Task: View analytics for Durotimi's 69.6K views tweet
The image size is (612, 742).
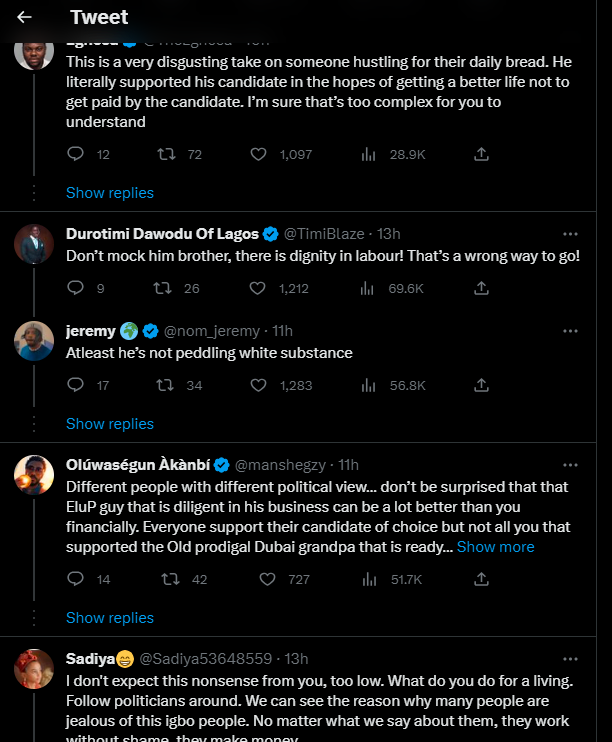Action: point(369,288)
